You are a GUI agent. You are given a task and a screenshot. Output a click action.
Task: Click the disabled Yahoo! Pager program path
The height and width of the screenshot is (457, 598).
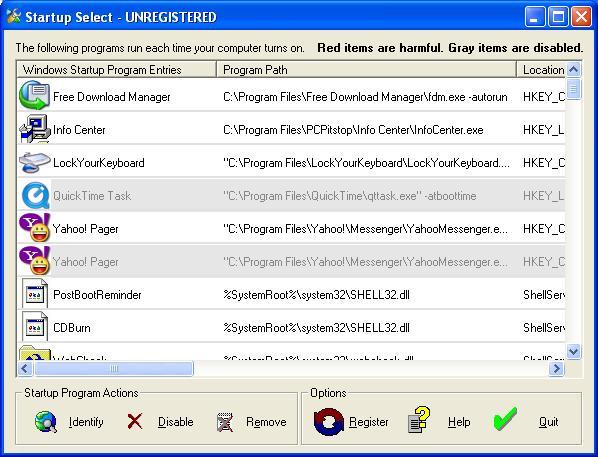365,262
